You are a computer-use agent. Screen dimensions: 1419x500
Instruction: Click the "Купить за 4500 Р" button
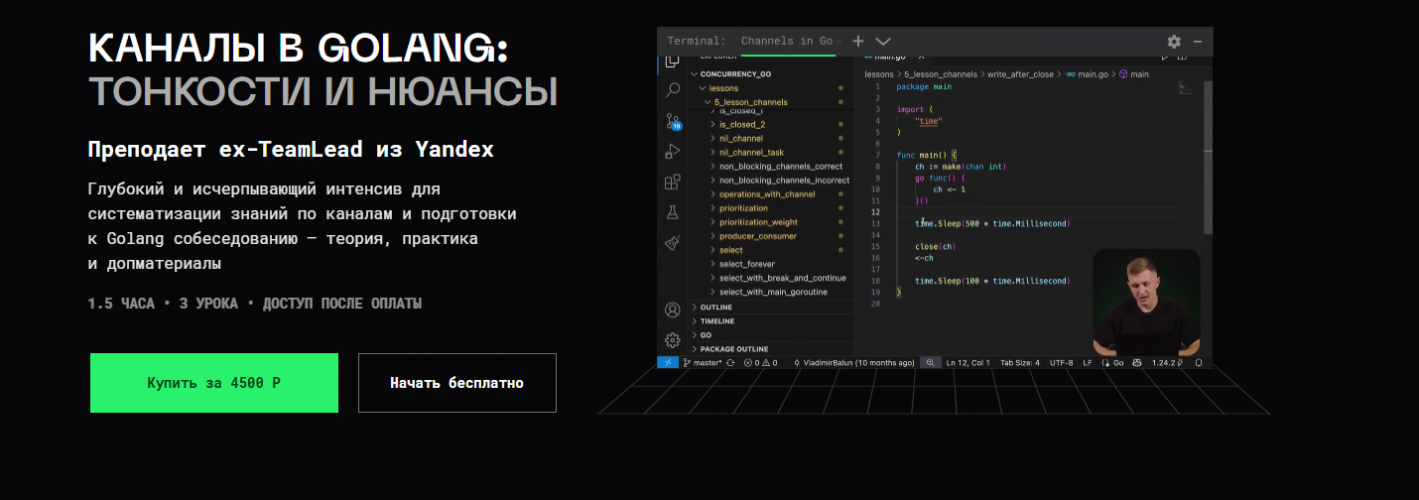[214, 383]
